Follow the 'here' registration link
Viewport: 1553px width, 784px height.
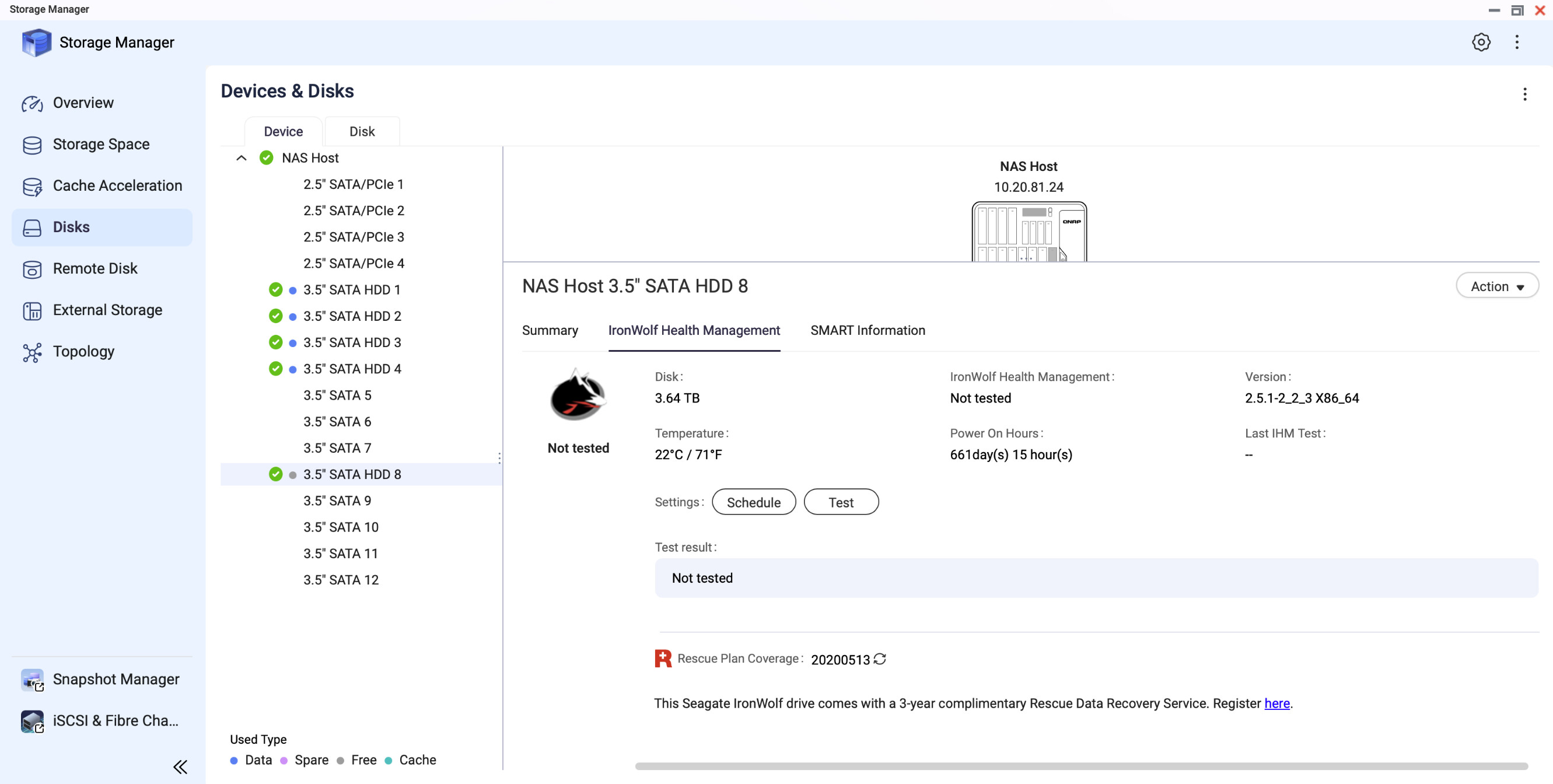tap(1277, 703)
